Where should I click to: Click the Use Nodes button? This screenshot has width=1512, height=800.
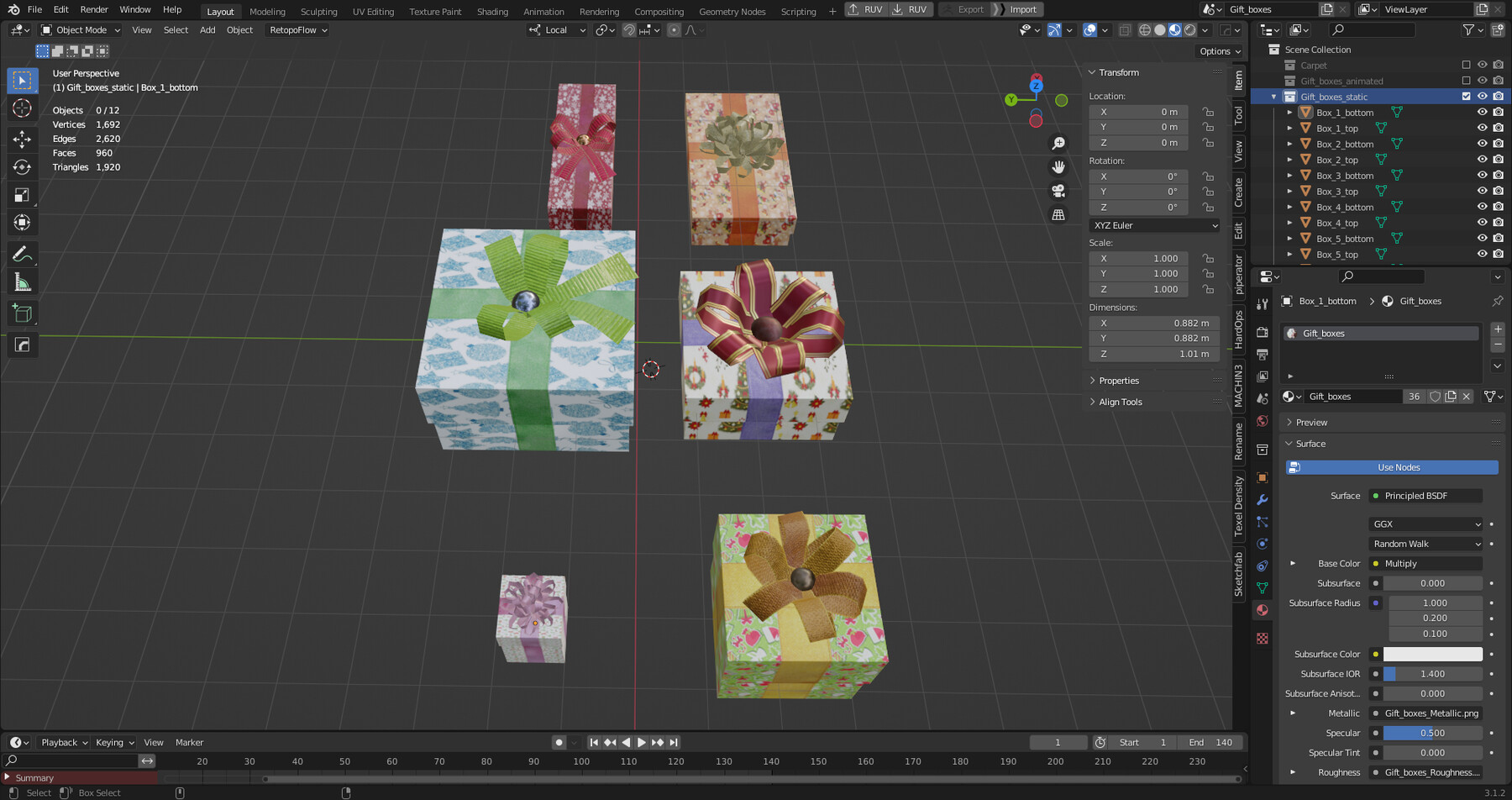click(1391, 466)
